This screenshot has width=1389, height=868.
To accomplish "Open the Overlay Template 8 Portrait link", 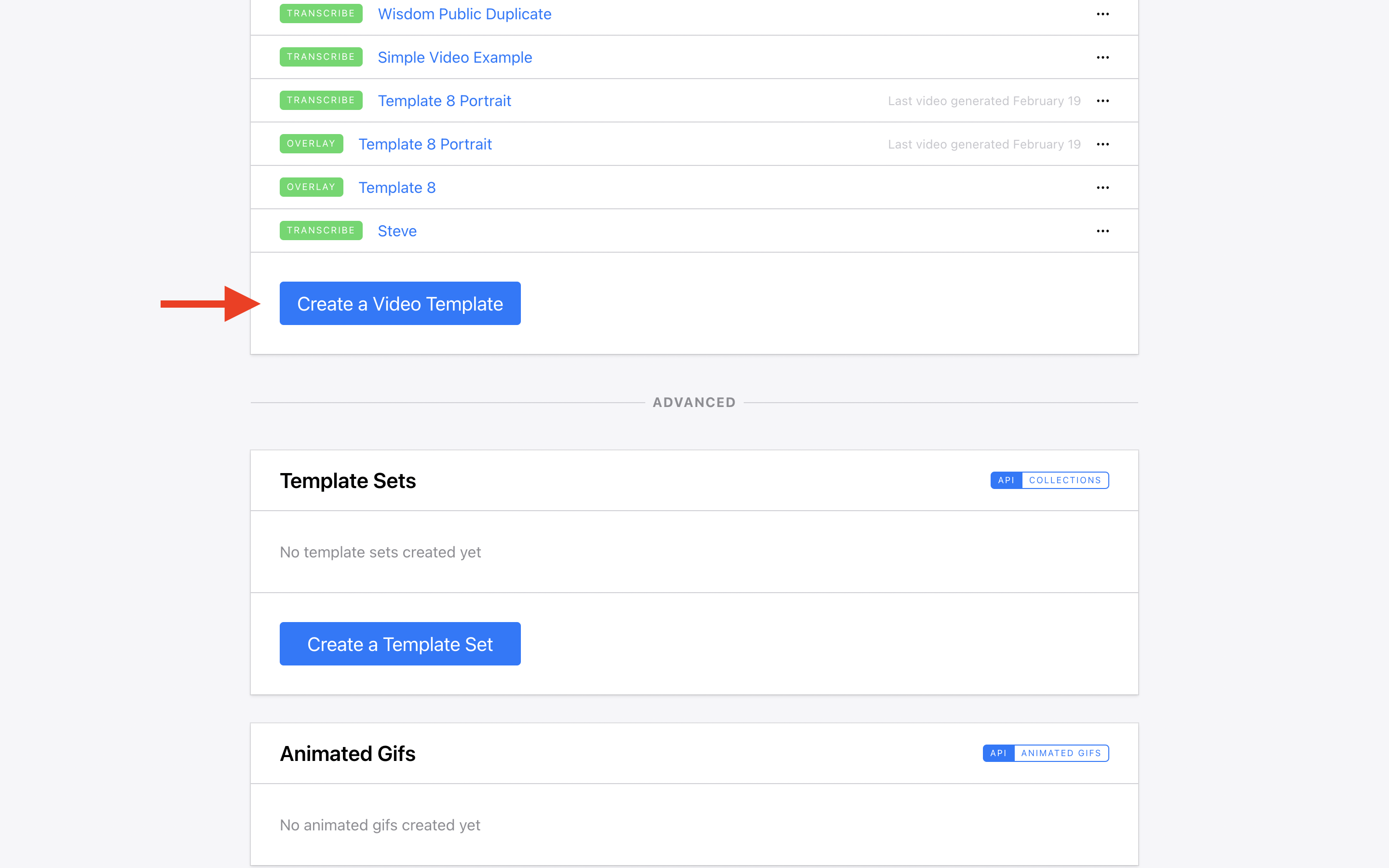I will [x=425, y=144].
